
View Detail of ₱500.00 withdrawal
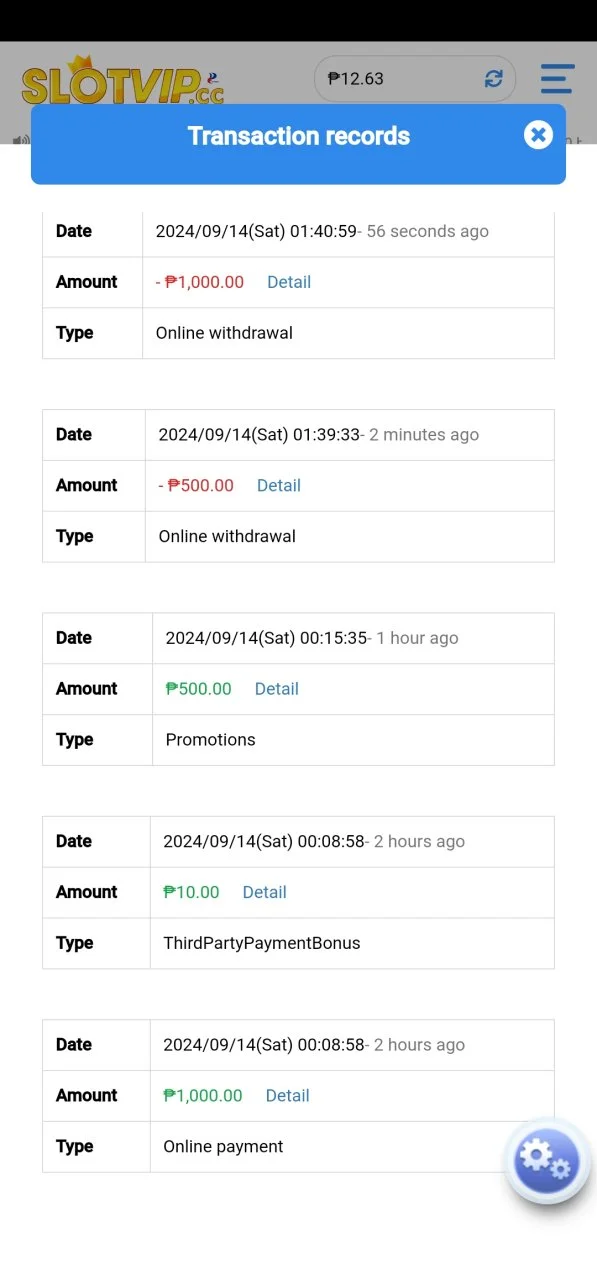click(x=279, y=485)
